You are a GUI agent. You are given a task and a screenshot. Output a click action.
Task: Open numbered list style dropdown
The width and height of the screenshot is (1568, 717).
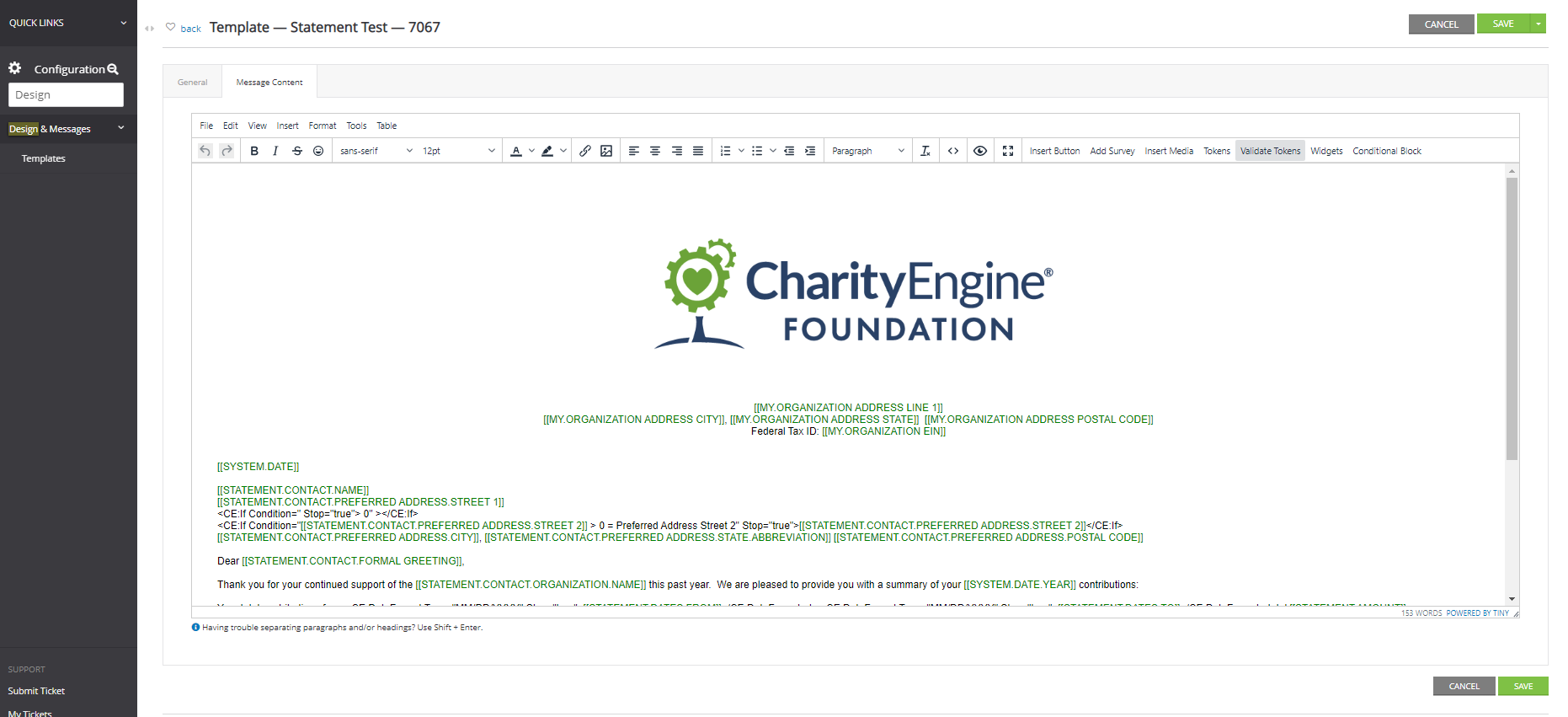741,151
